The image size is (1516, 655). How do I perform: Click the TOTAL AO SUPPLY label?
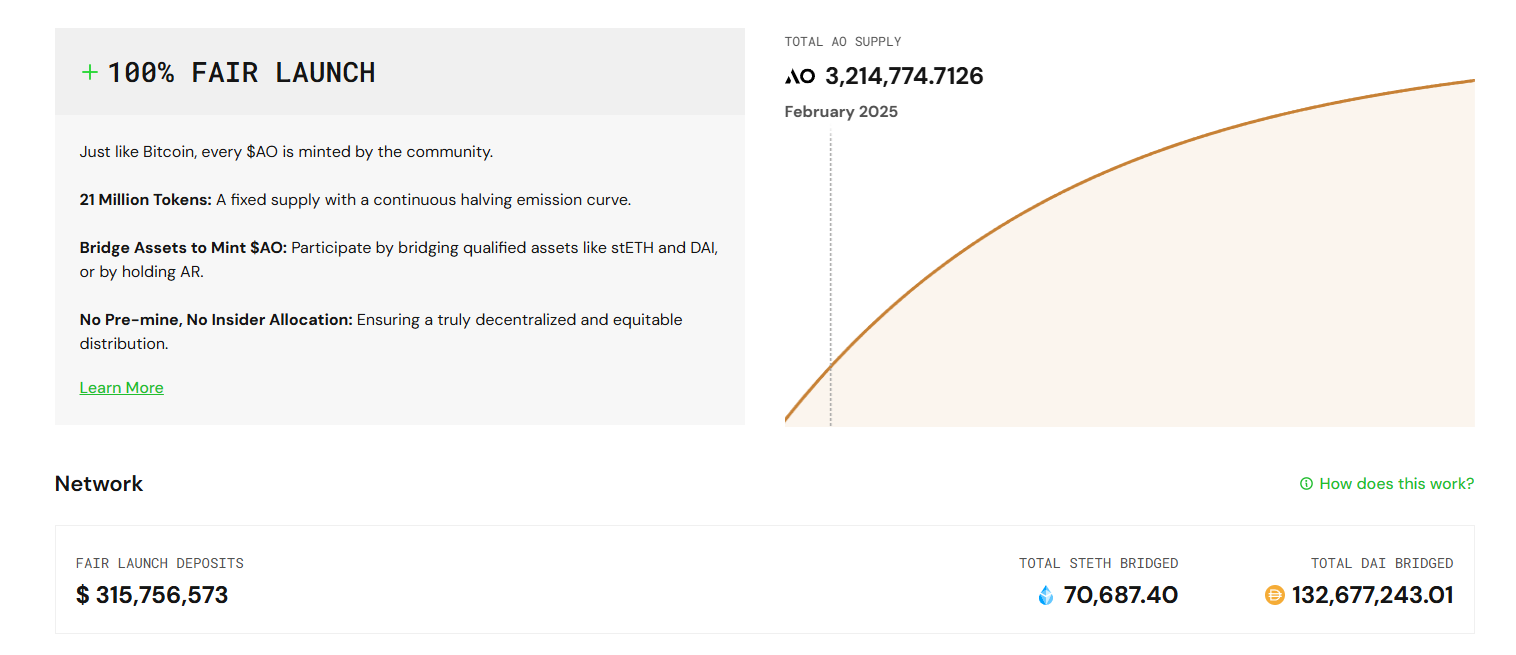click(x=842, y=42)
